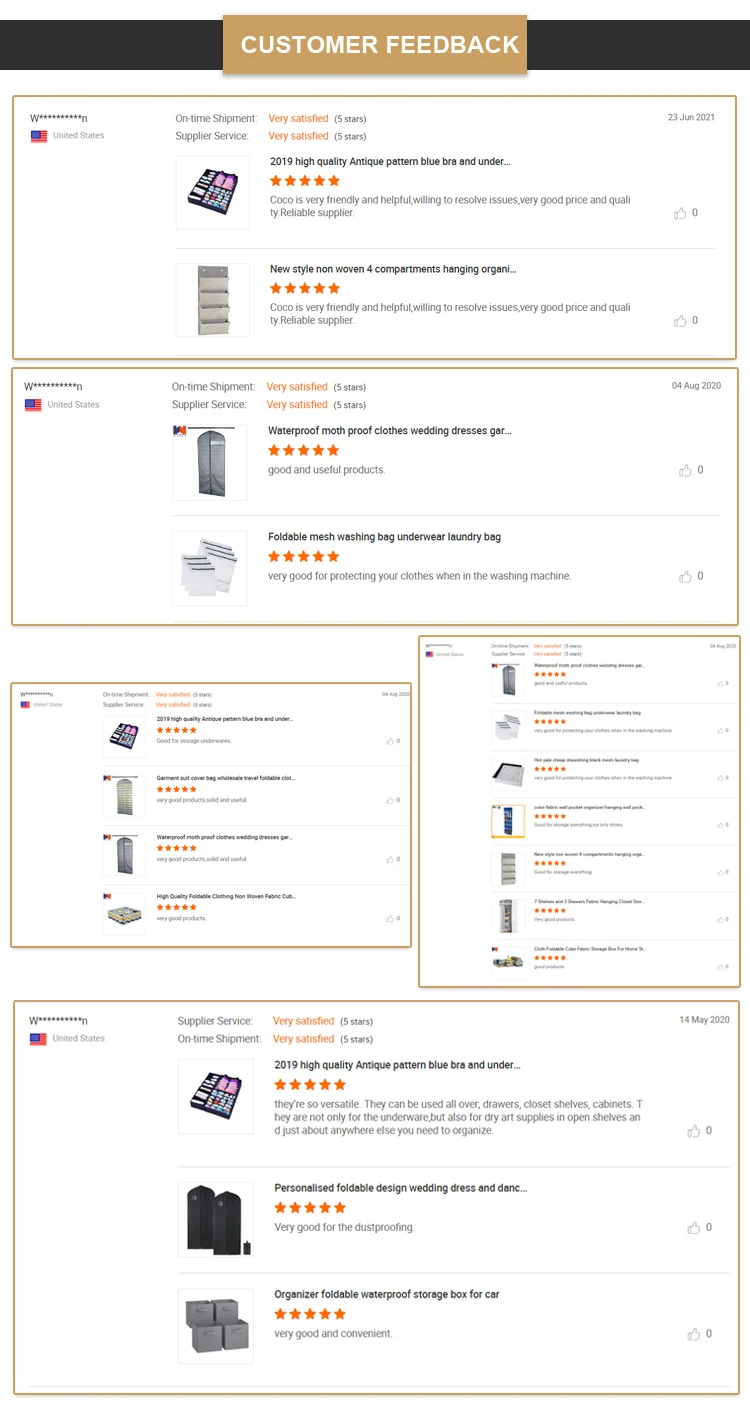The image size is (750, 1410).
Task: Like the 7 Shelves and 3 Drawers review
Action: pyautogui.click(x=721, y=919)
